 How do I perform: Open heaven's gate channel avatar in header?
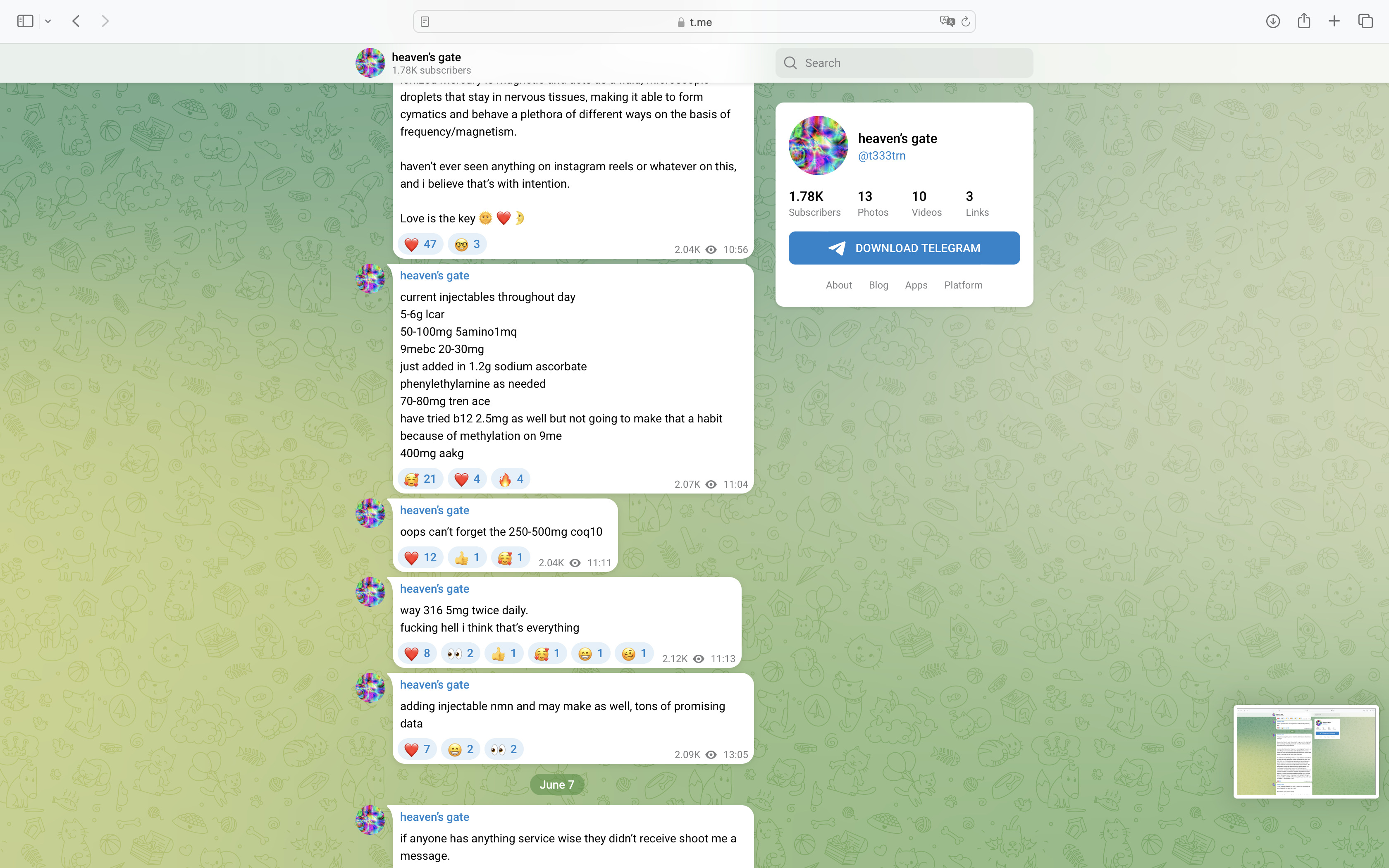(x=370, y=63)
